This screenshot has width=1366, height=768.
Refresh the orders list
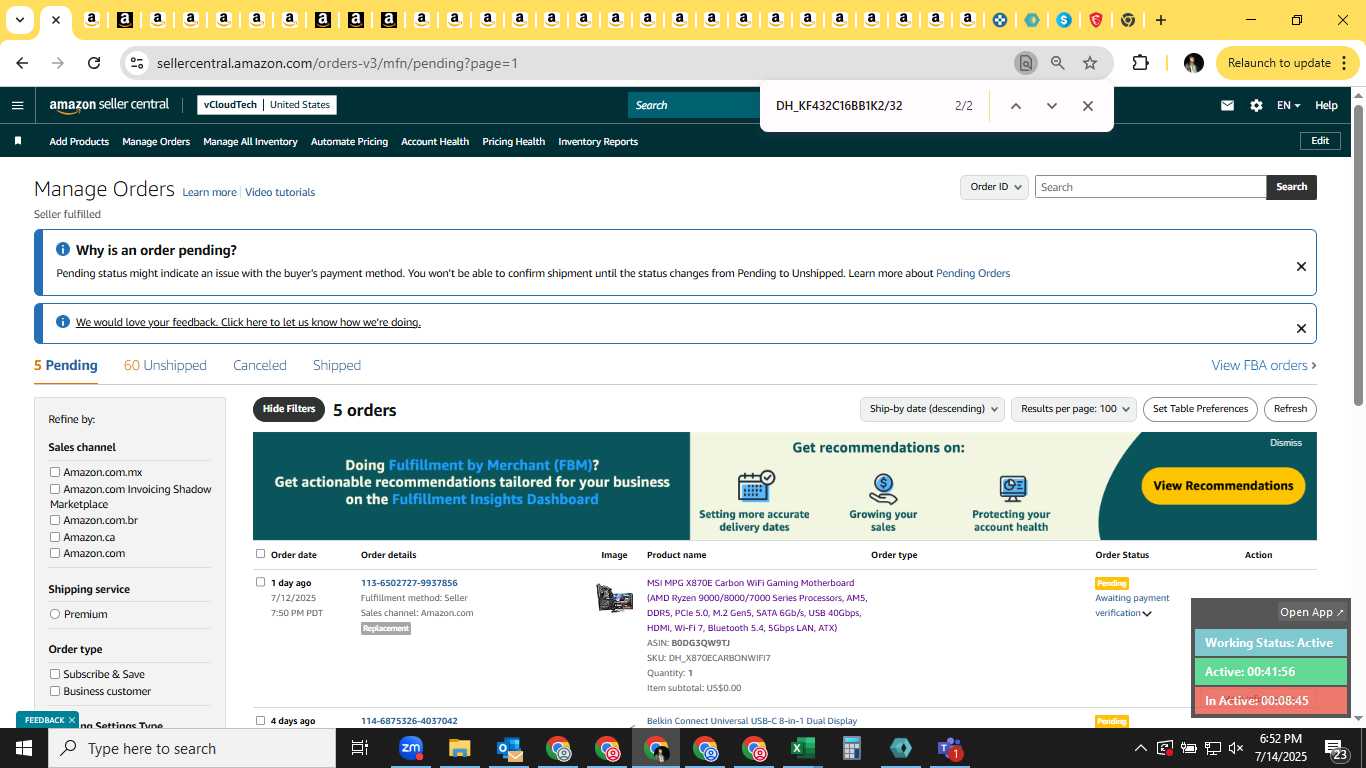coord(1290,409)
